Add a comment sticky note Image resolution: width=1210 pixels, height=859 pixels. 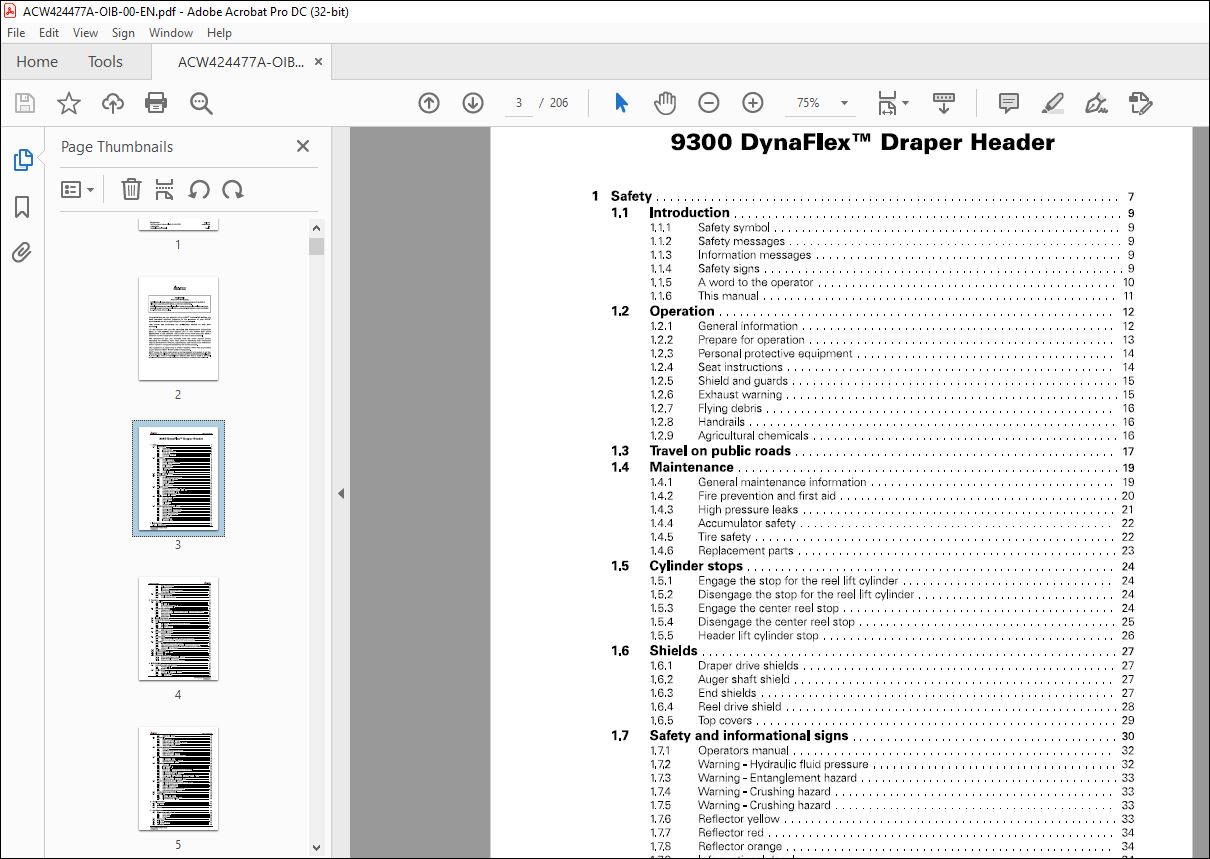[1009, 103]
